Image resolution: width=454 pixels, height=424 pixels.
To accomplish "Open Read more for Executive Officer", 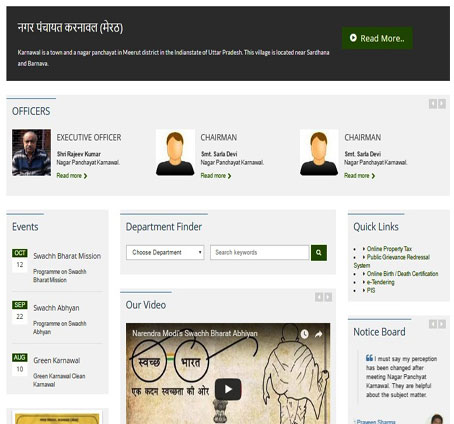I will pos(72,176).
